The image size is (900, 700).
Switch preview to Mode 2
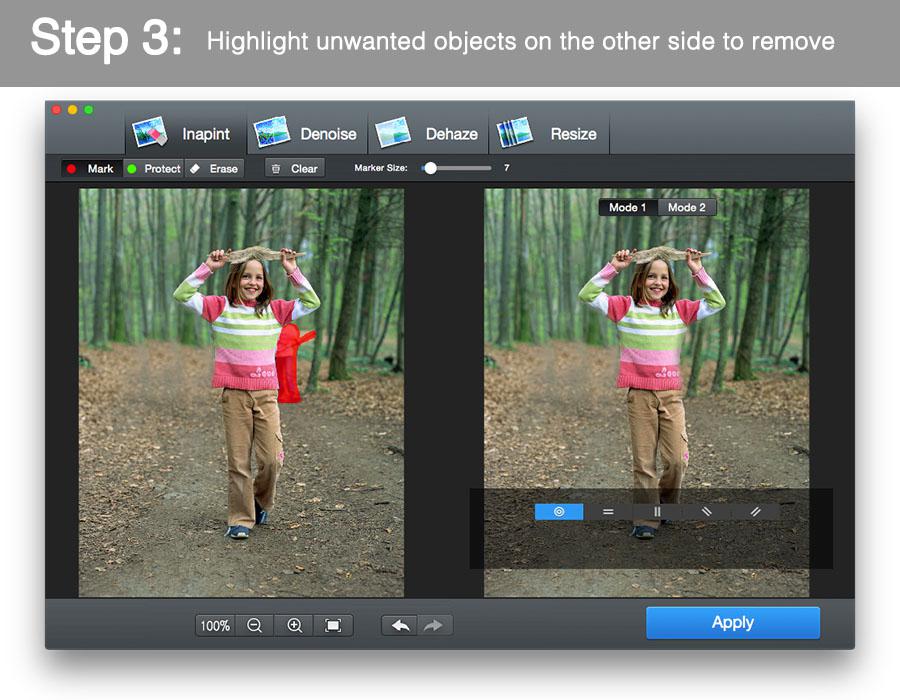(686, 207)
